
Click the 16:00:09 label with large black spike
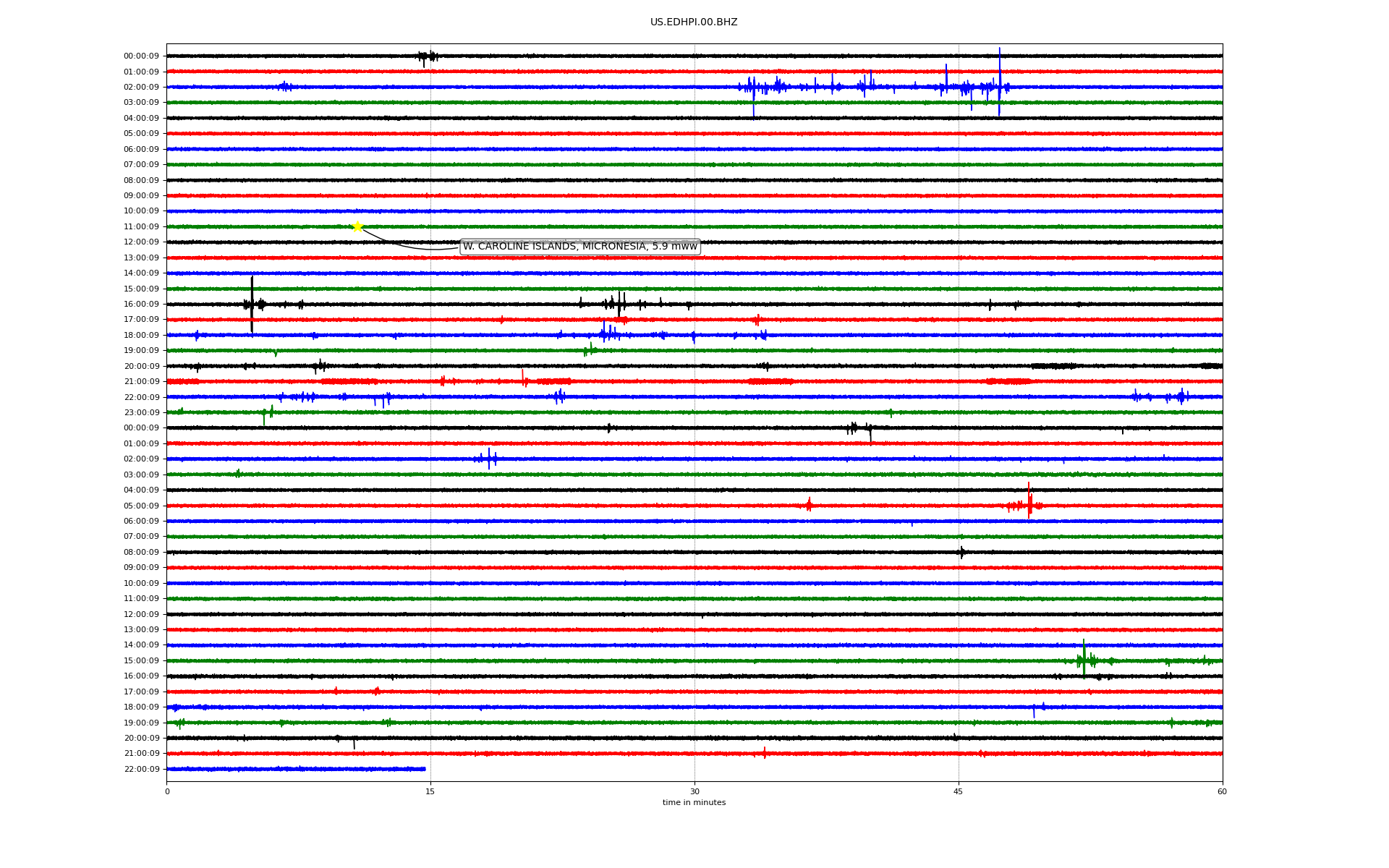141,305
